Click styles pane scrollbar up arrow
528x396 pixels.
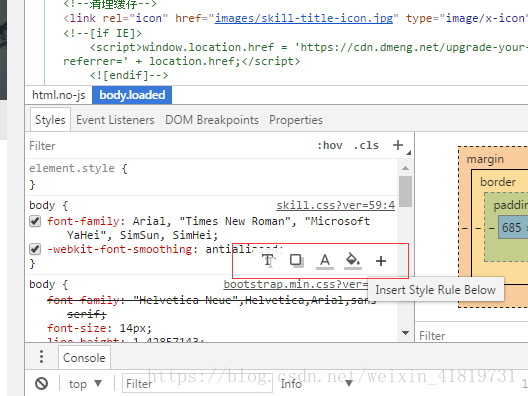pos(405,168)
